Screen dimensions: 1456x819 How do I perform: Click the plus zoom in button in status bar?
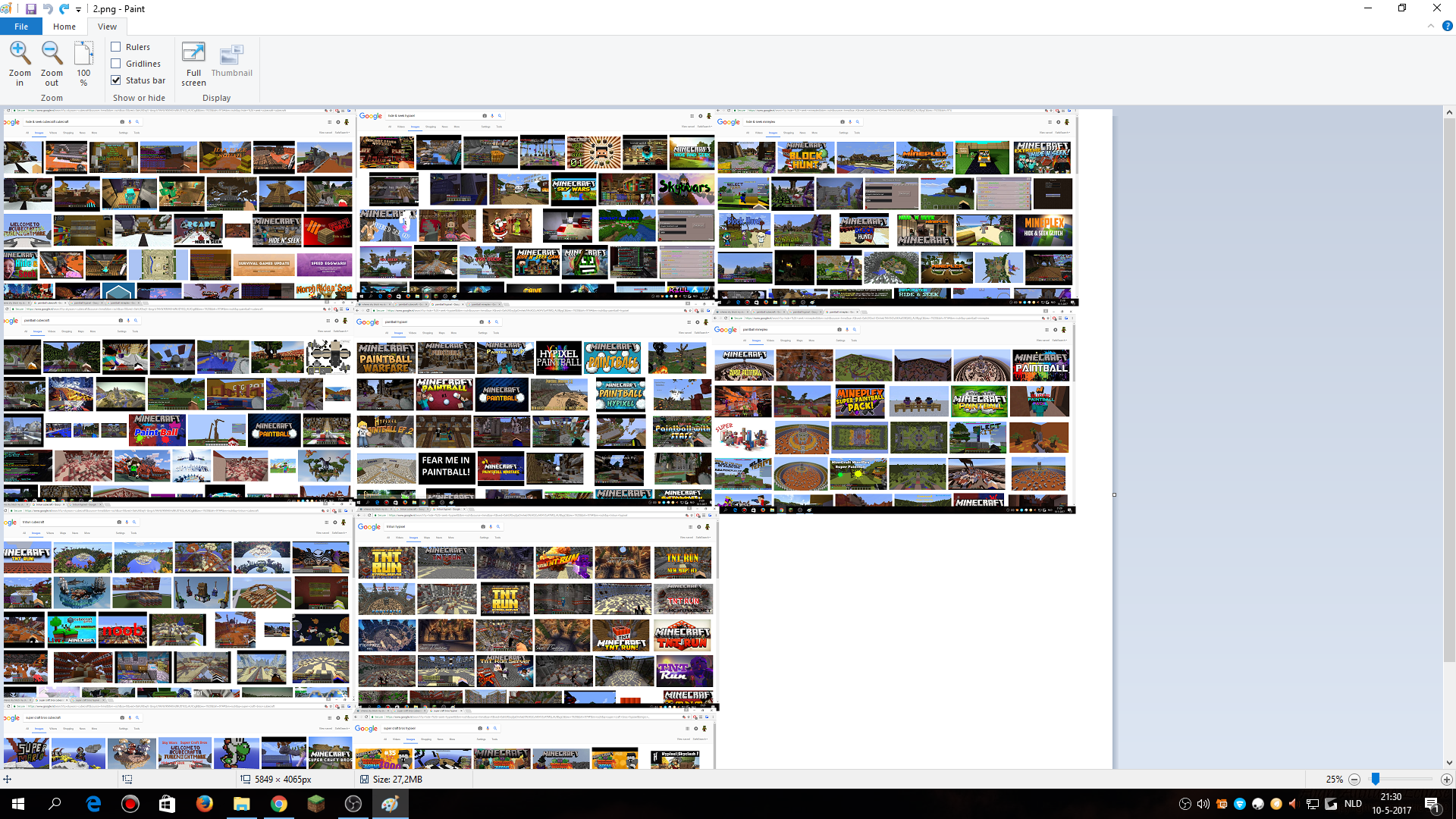(1446, 780)
